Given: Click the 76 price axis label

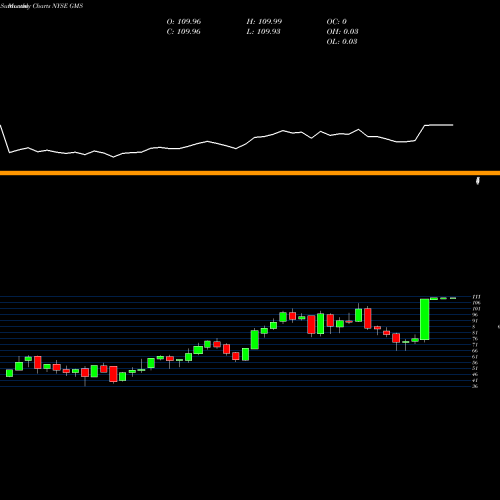Looking at the screenshot, I should (475, 339).
